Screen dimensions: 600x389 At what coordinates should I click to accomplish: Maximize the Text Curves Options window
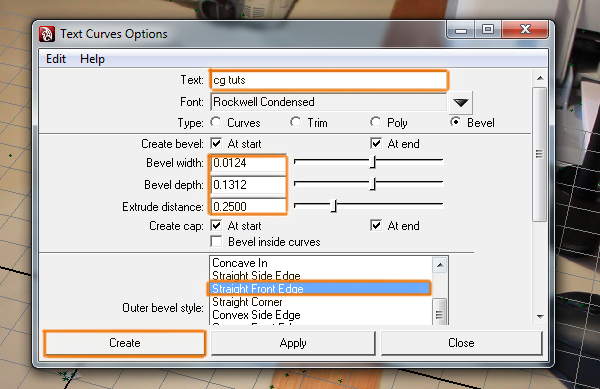click(488, 30)
